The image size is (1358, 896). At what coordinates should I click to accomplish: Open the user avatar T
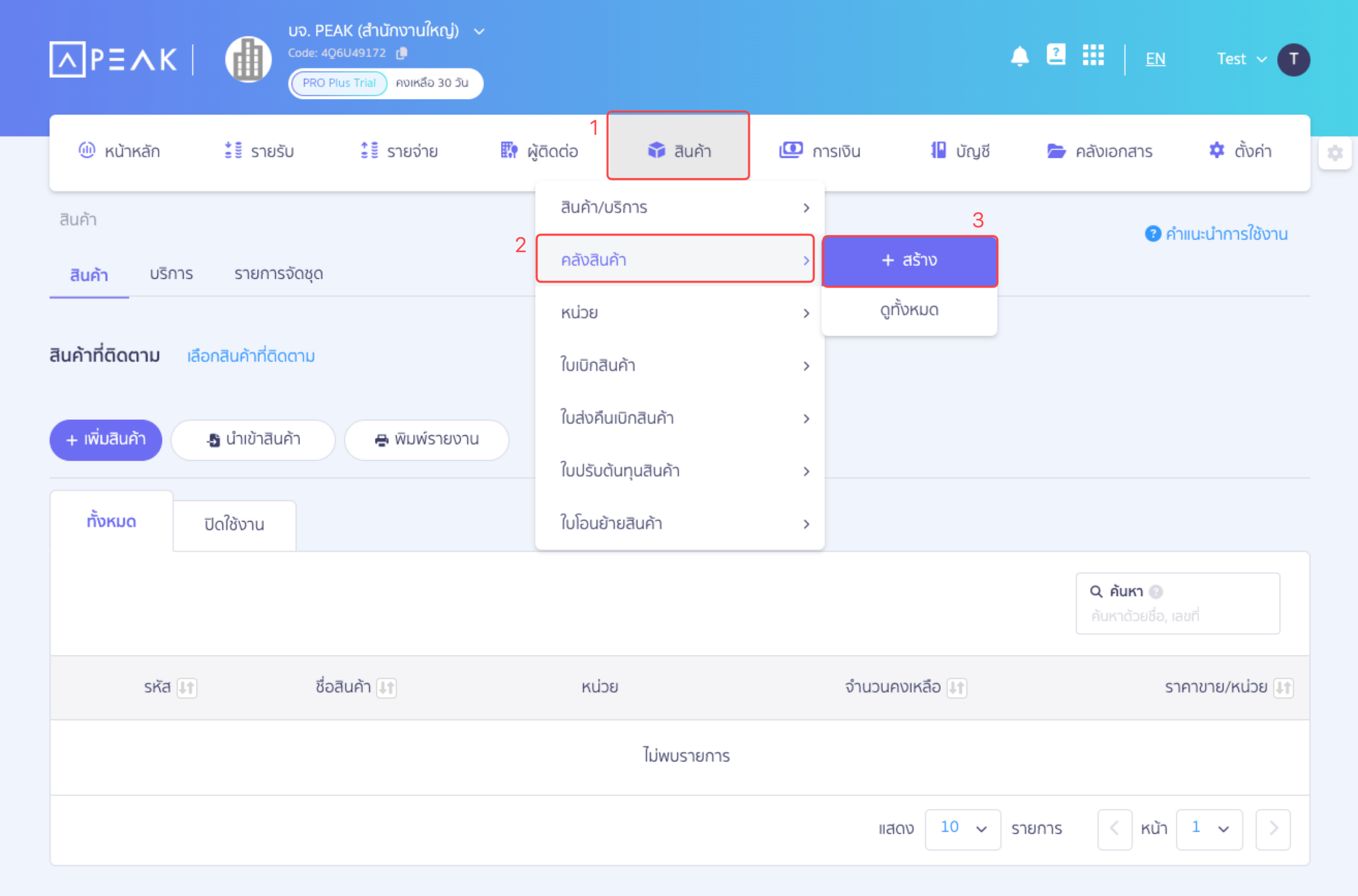[x=1293, y=59]
